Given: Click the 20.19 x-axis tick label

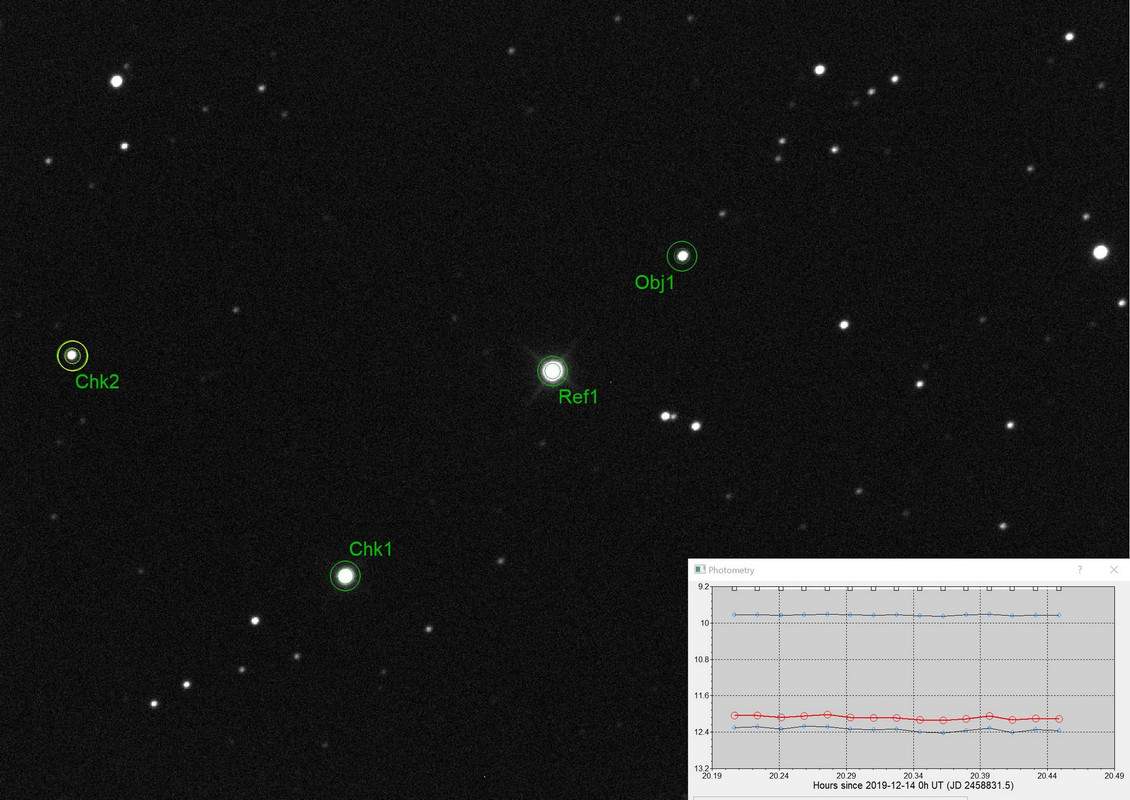Looking at the screenshot, I should pos(712,776).
